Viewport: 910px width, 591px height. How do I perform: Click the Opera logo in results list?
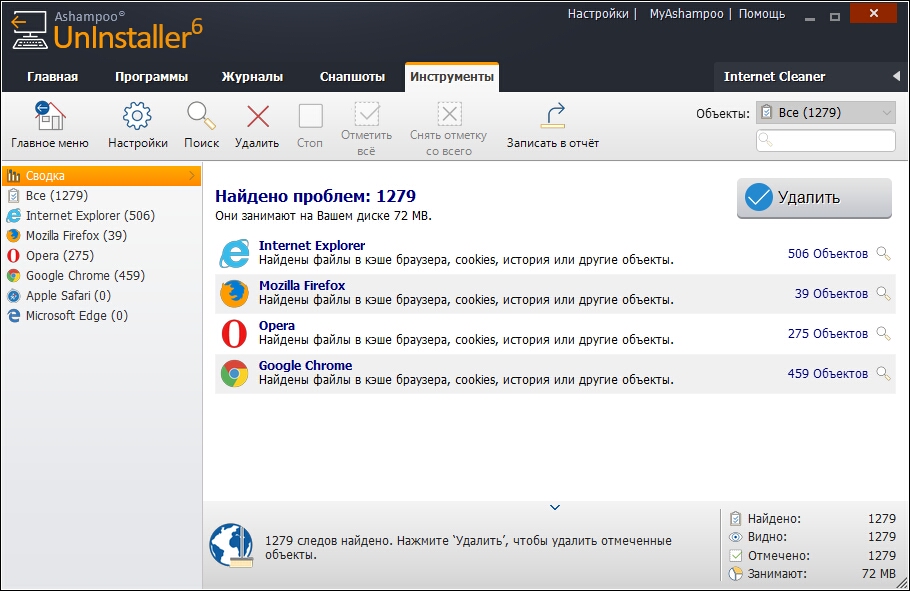point(234,334)
